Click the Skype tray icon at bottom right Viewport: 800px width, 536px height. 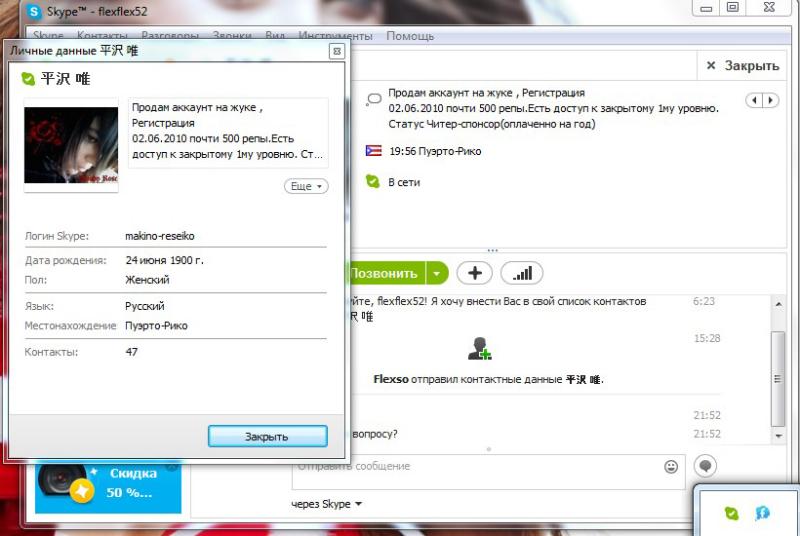pyautogui.click(x=732, y=513)
